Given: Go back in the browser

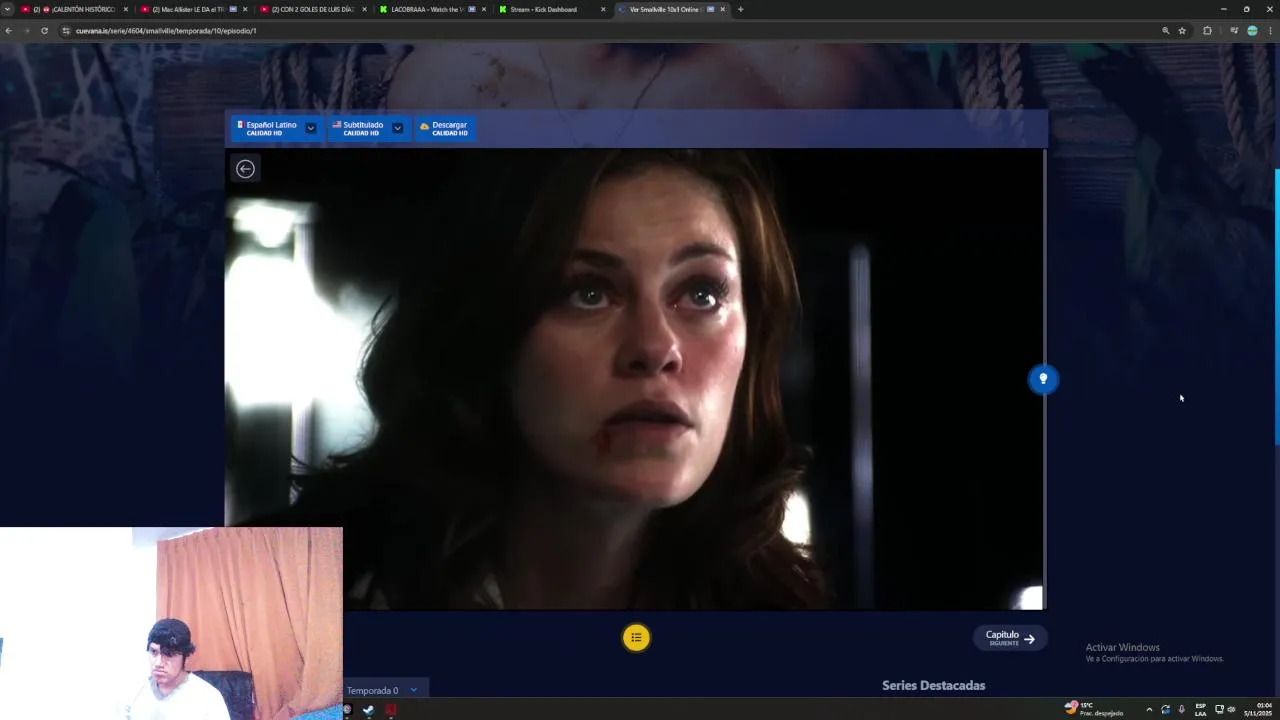Looking at the screenshot, I should click(8, 31).
